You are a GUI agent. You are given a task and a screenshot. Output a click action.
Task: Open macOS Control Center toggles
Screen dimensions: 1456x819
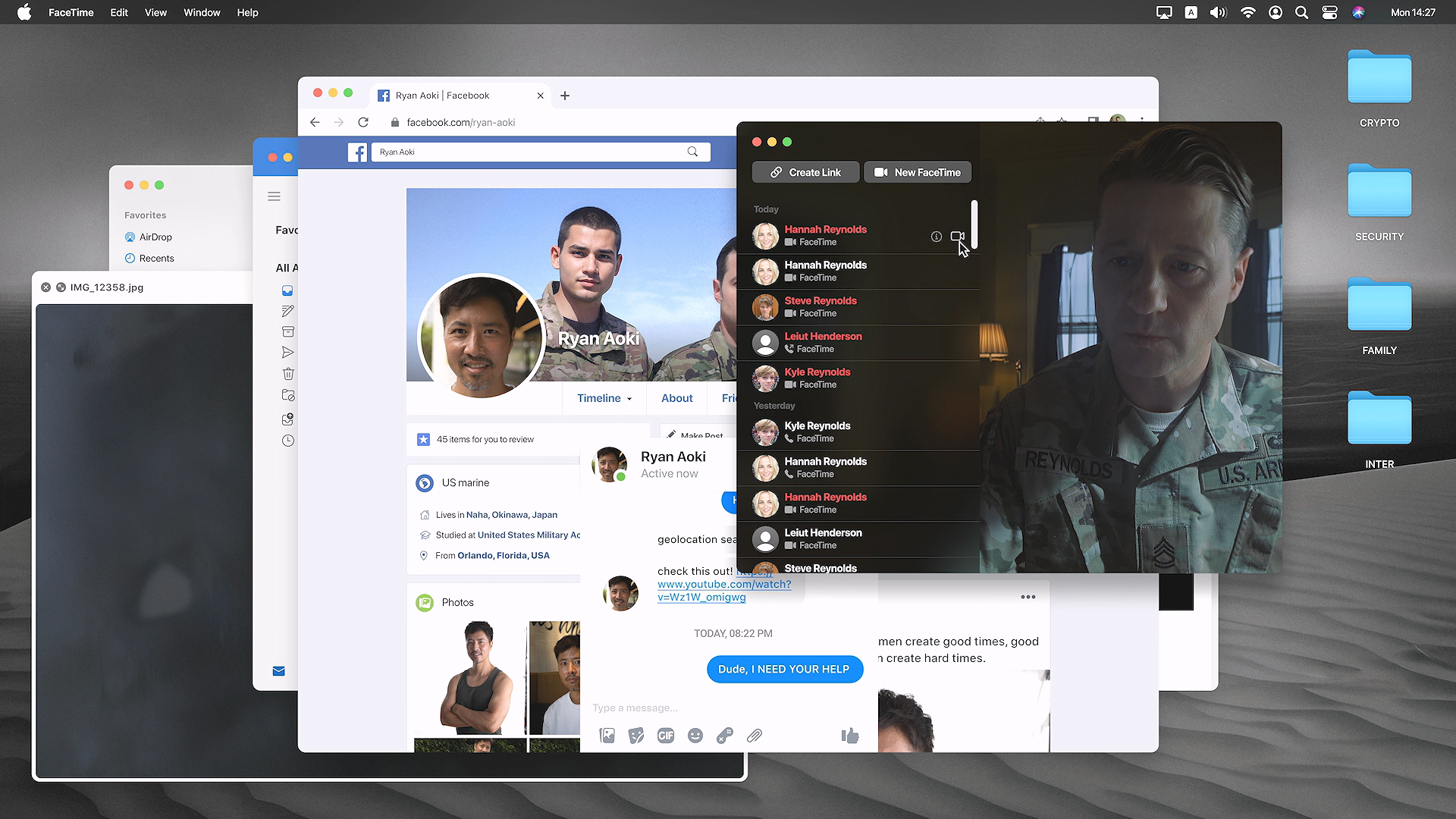tap(1329, 12)
